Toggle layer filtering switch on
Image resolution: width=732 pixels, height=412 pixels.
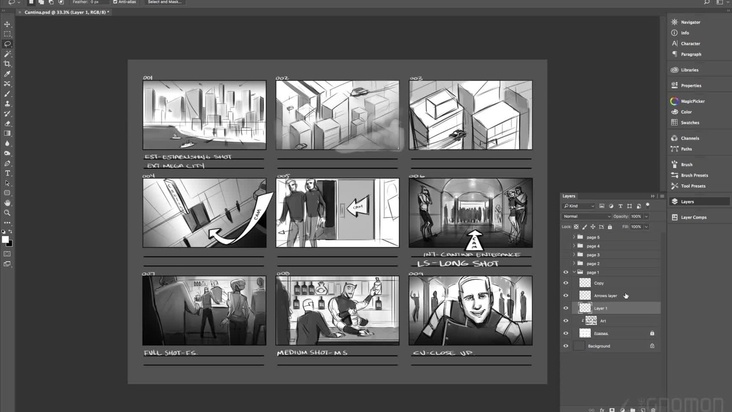pyautogui.click(x=648, y=205)
